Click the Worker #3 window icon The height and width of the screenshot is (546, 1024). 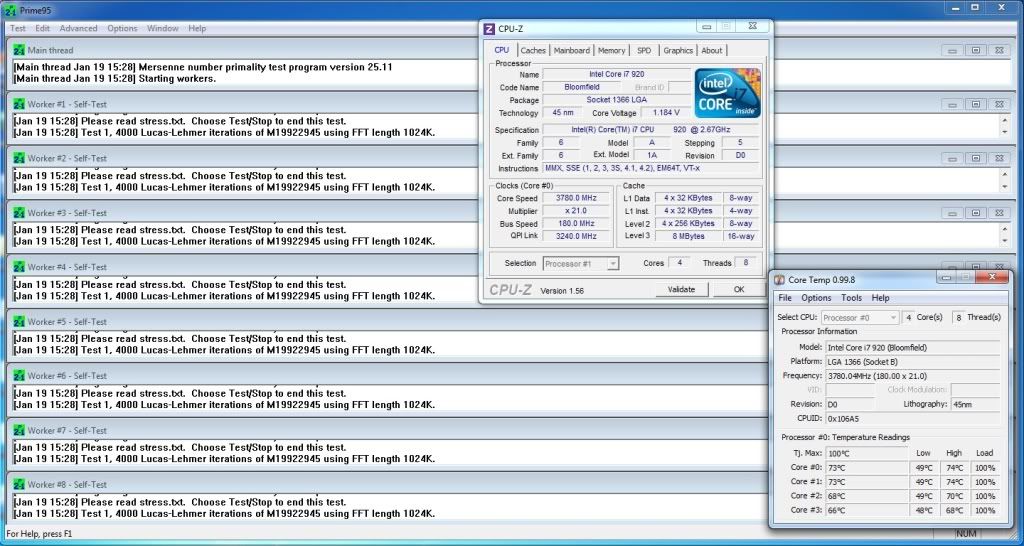coord(19,213)
